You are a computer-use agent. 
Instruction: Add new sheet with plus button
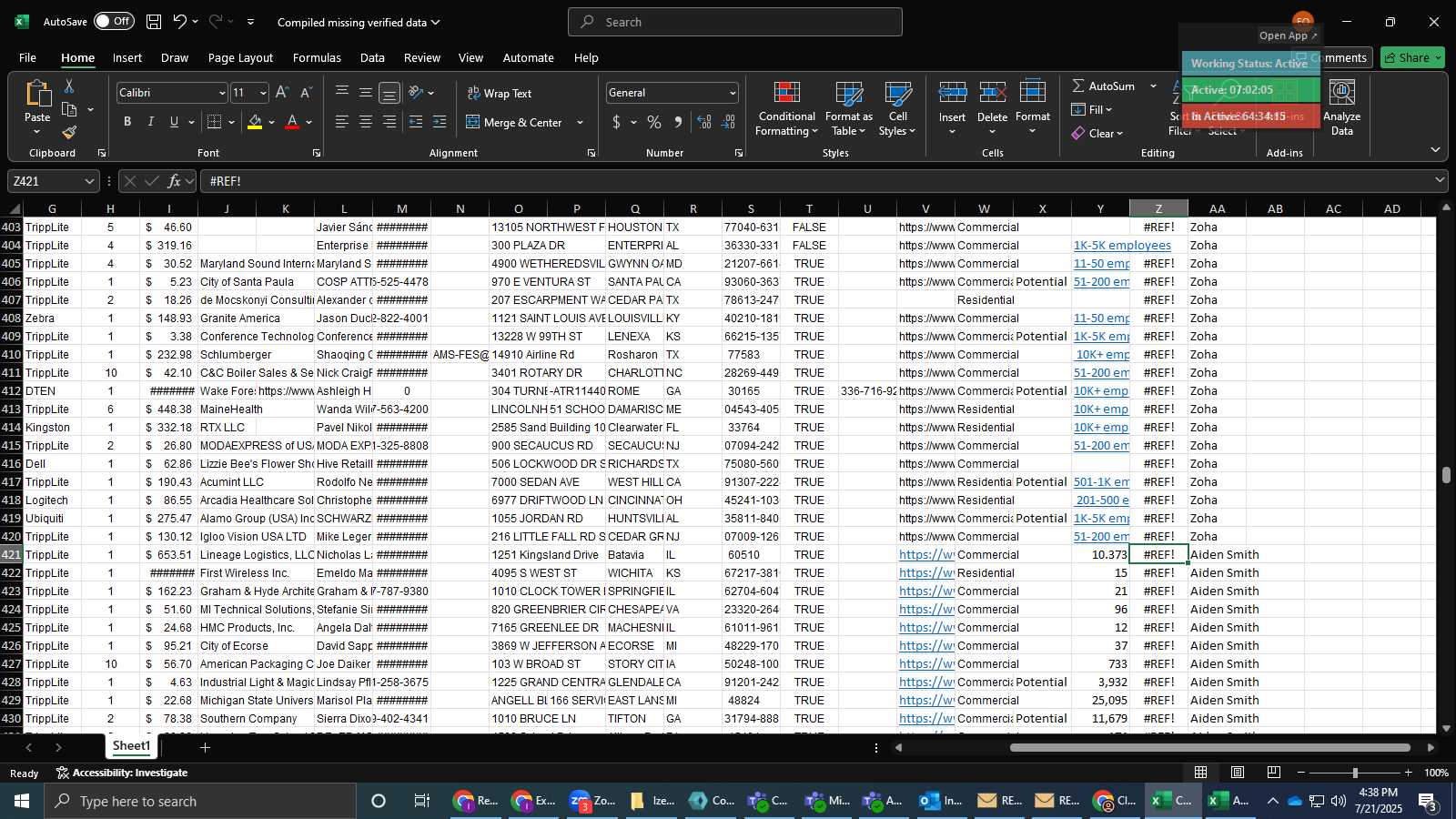206,747
